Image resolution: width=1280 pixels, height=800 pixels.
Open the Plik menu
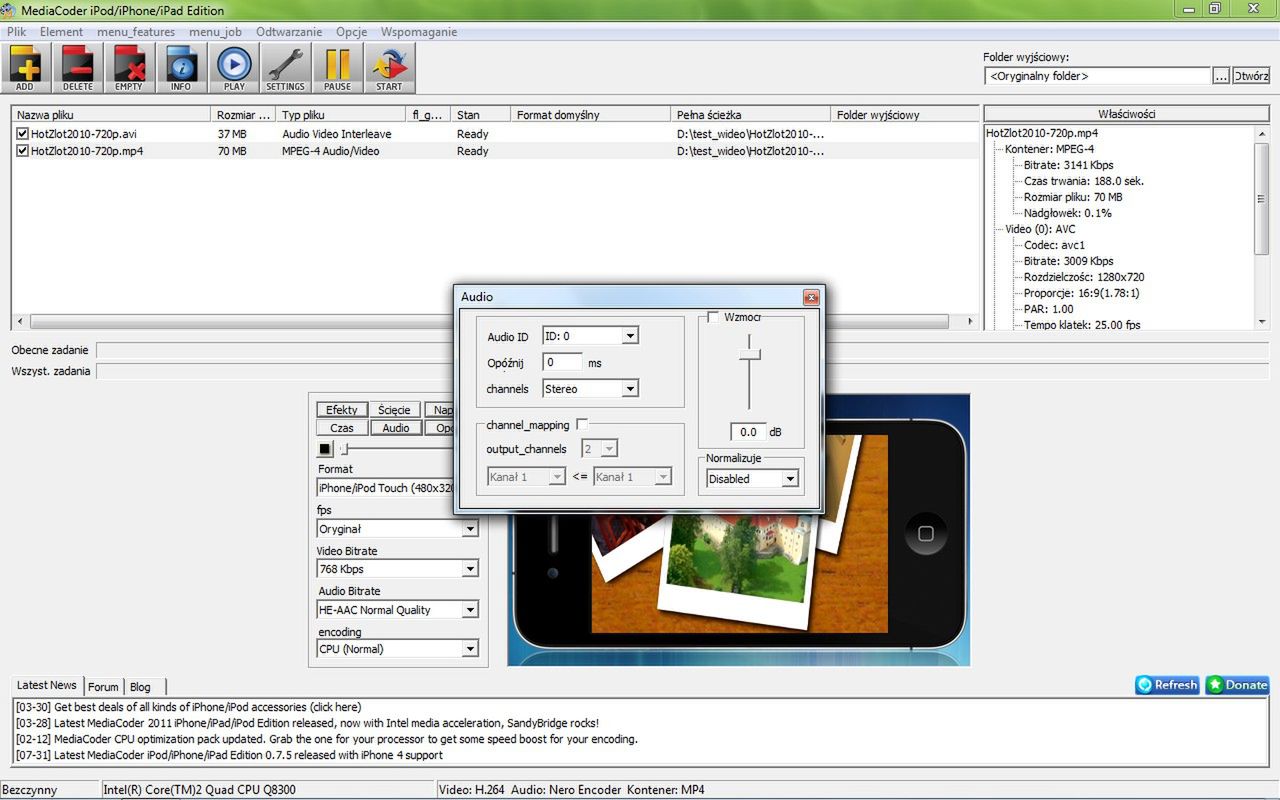pos(16,32)
